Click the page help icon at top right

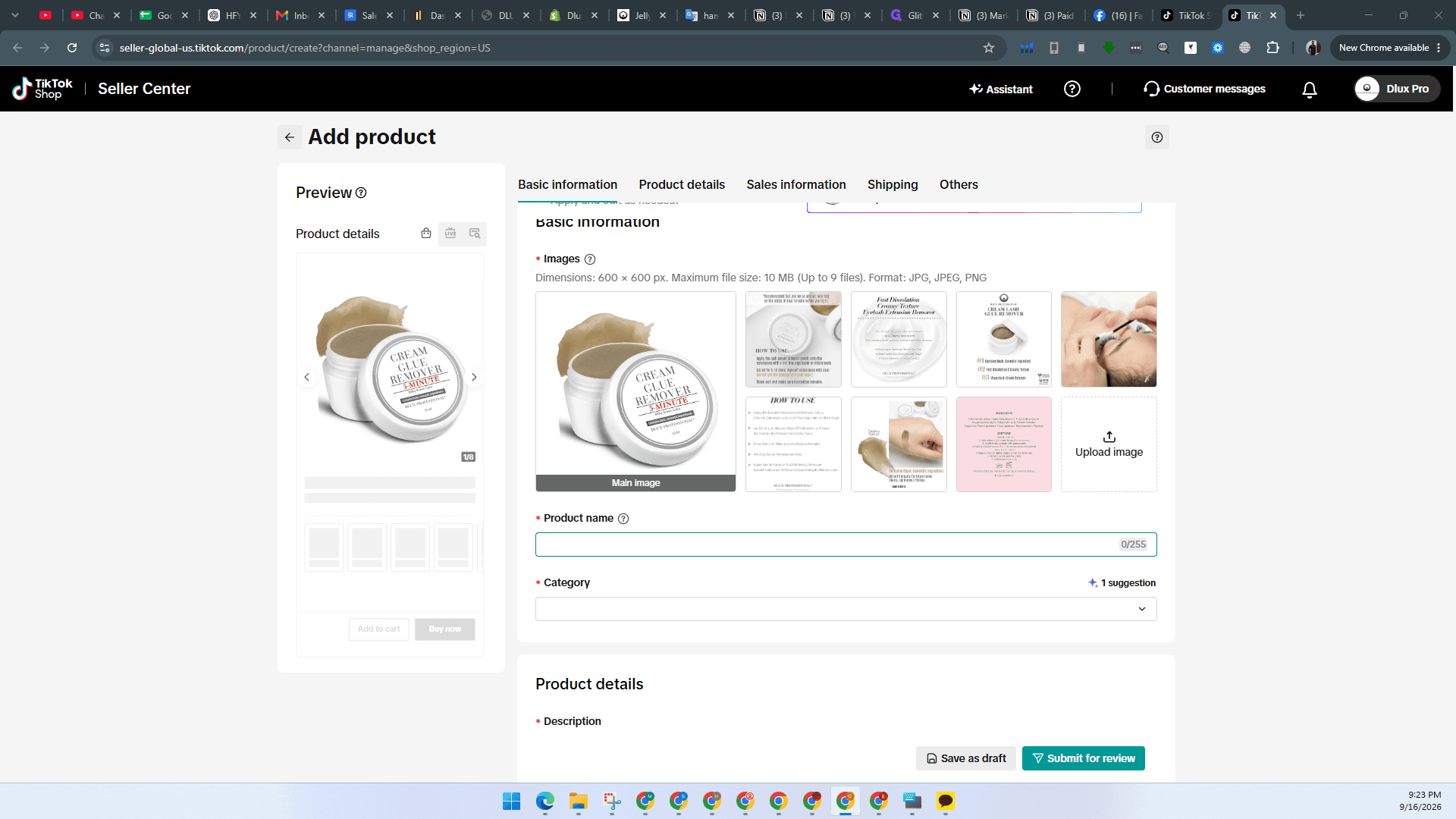tap(1156, 137)
